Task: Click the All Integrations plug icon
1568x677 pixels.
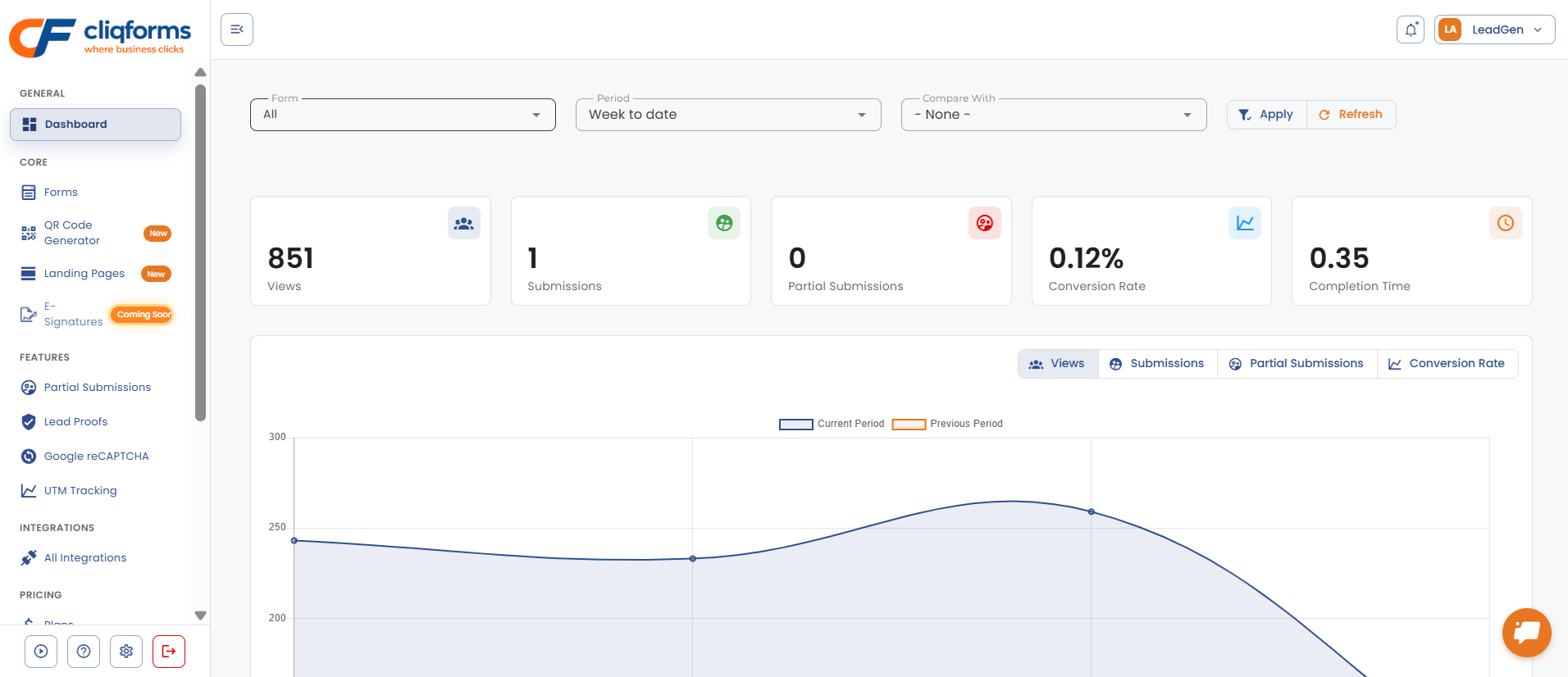Action: click(29, 558)
